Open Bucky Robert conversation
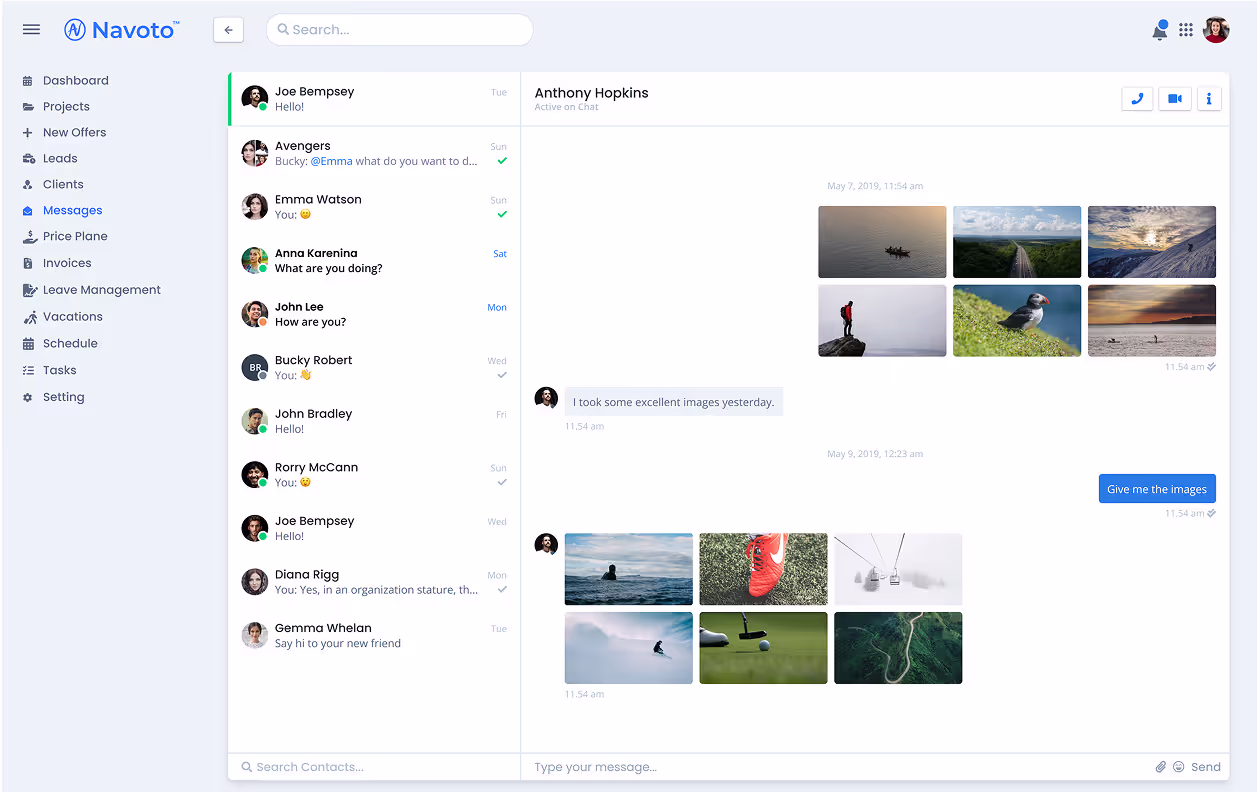Screen dimensions: 1257x792 374,368
